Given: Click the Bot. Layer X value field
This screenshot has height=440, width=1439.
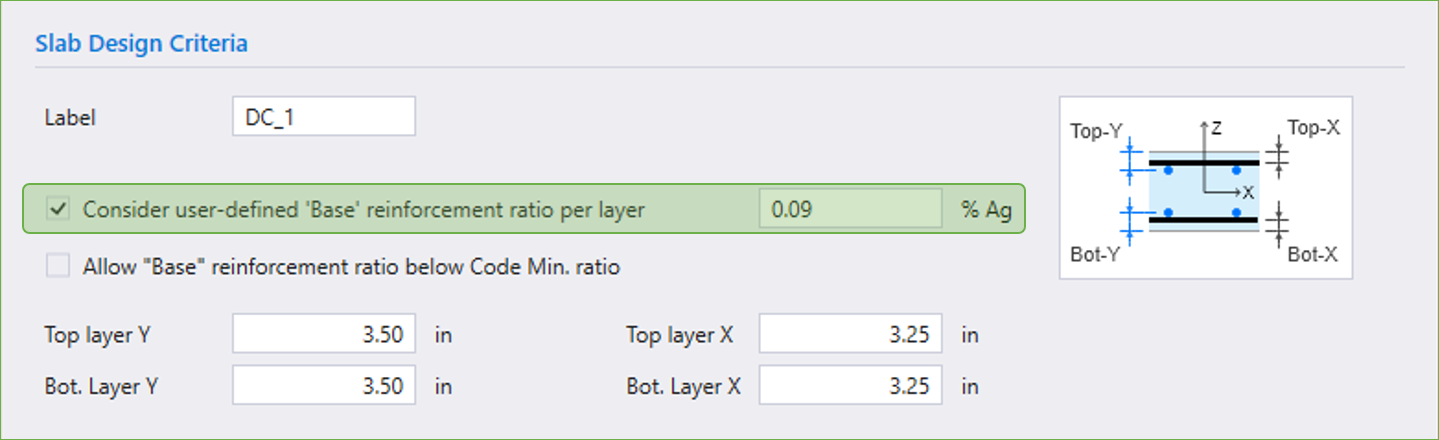Looking at the screenshot, I should [850, 386].
